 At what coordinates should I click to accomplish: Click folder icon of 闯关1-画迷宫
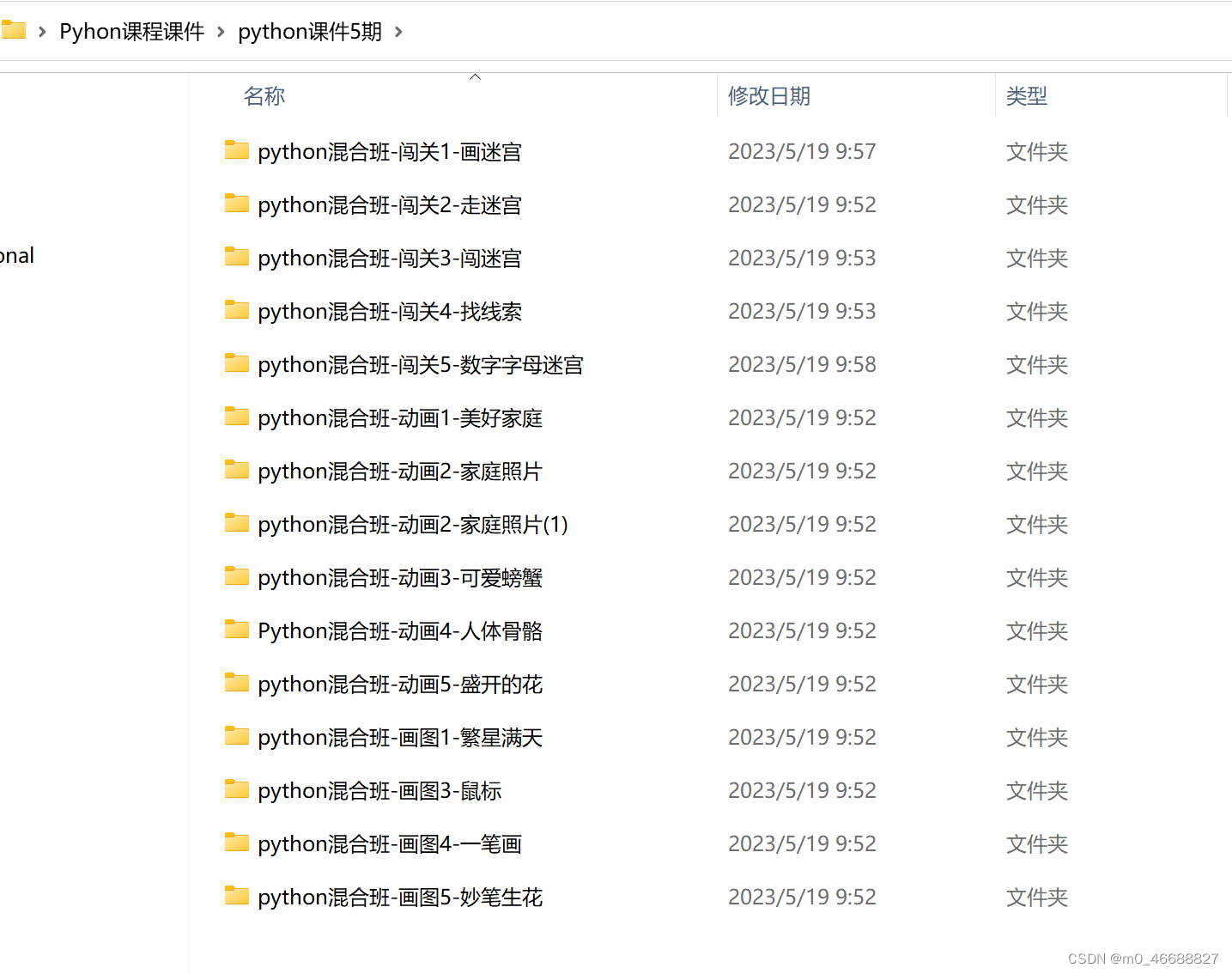(237, 151)
